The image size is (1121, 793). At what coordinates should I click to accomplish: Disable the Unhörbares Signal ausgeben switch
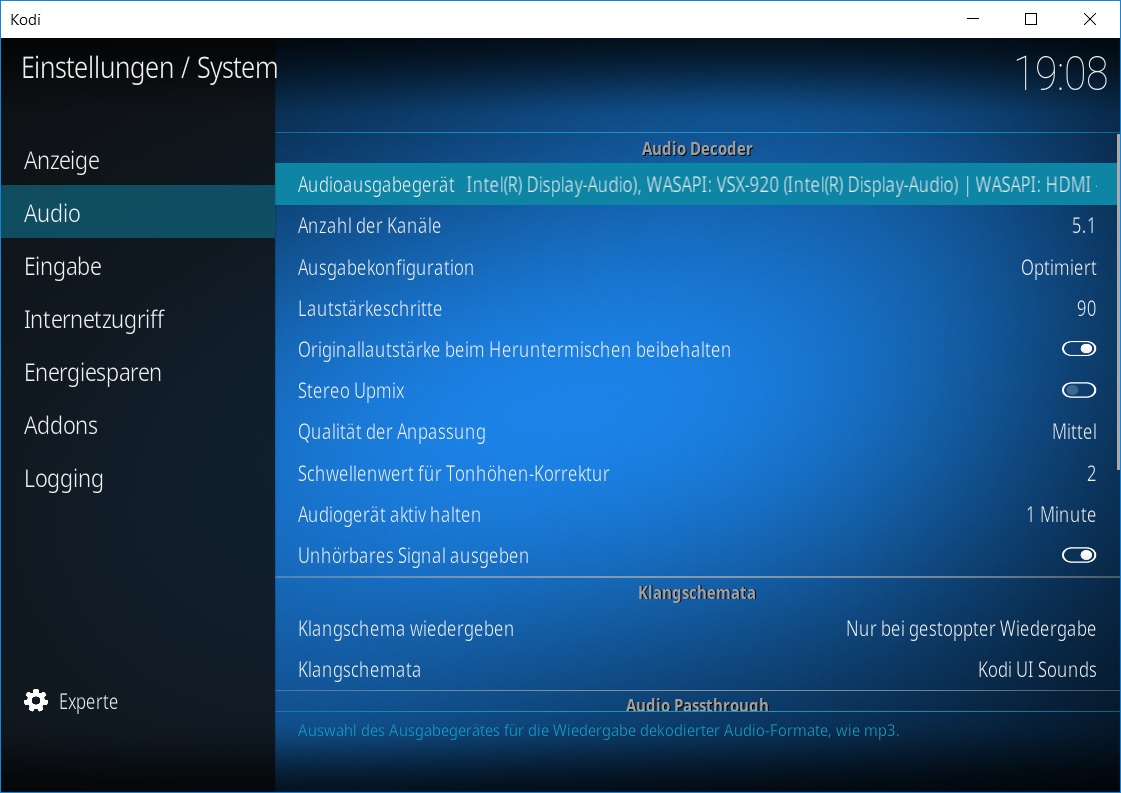(x=1079, y=556)
